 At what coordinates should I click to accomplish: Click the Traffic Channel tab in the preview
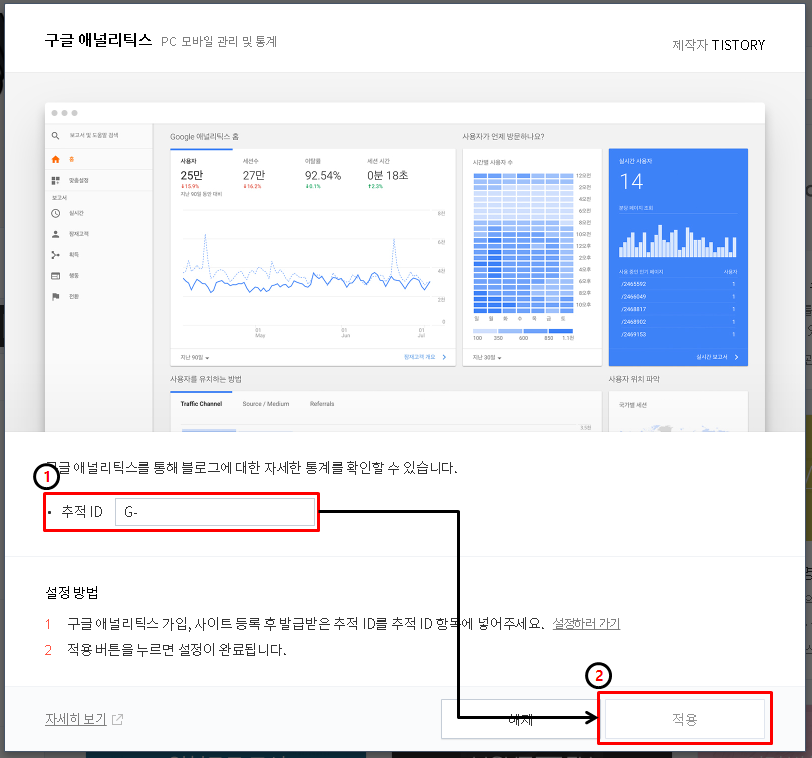[x=201, y=404]
